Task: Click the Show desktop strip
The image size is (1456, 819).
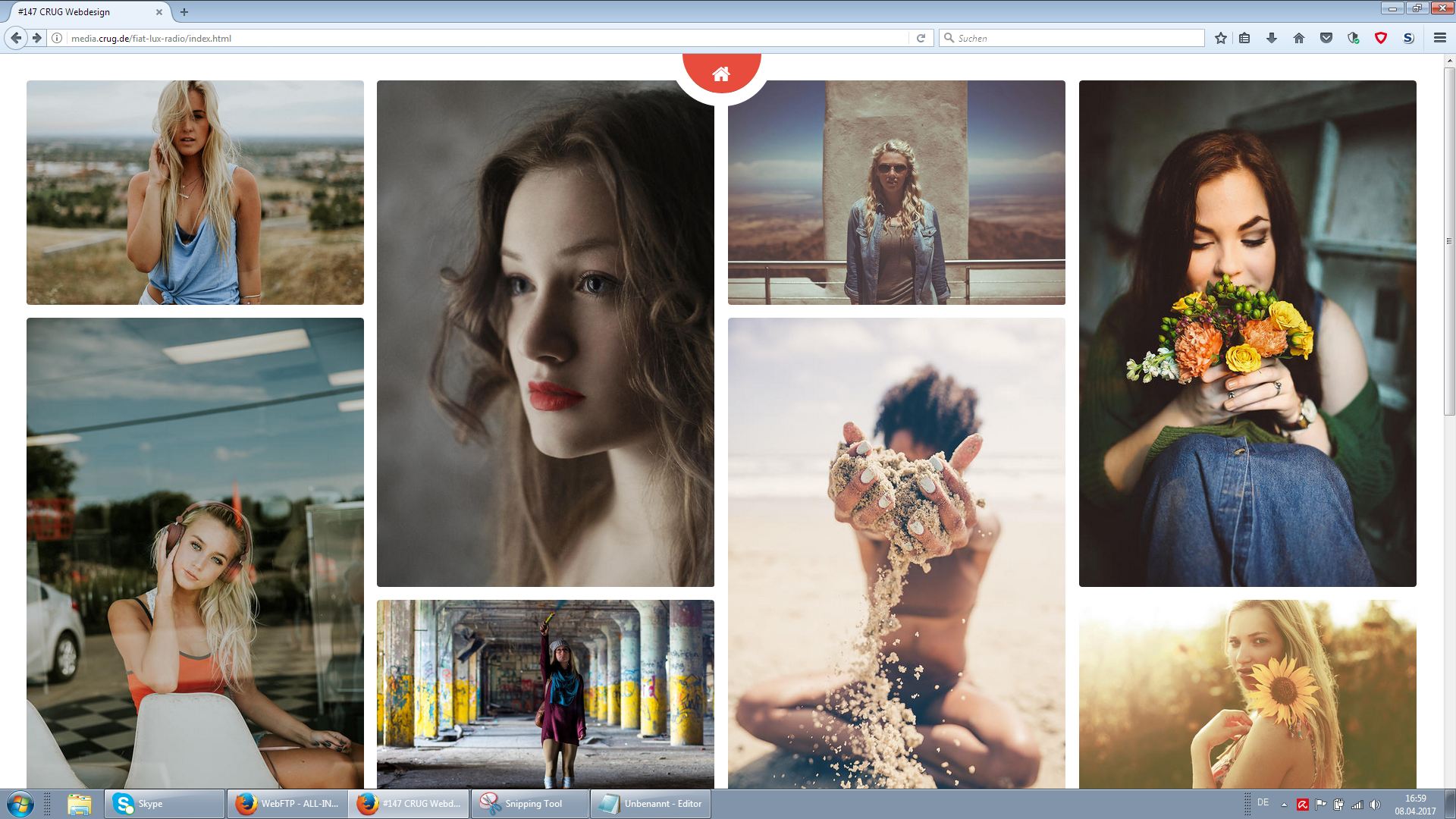Action: (x=1450, y=804)
